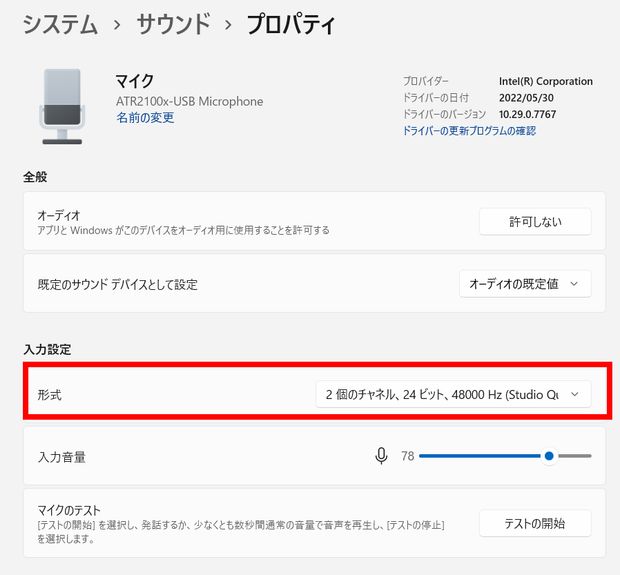This screenshot has height=575, width=620.
Task: Click the オーディオ permission row label
Action: pos(59,216)
